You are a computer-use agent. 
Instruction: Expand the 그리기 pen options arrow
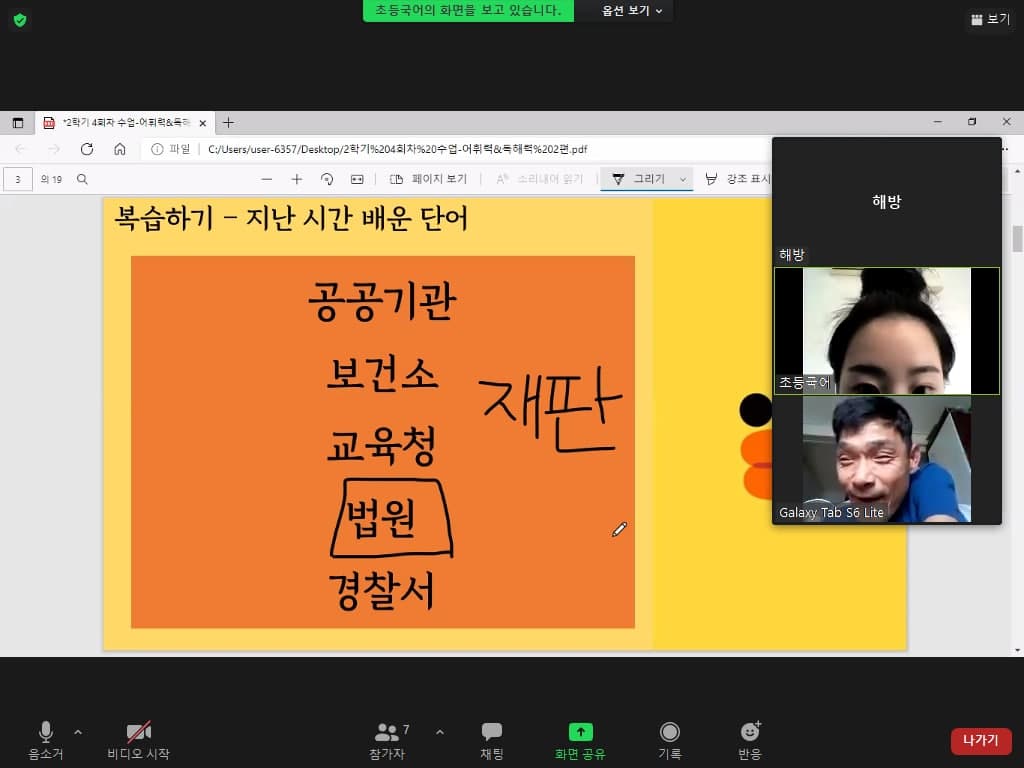683,179
